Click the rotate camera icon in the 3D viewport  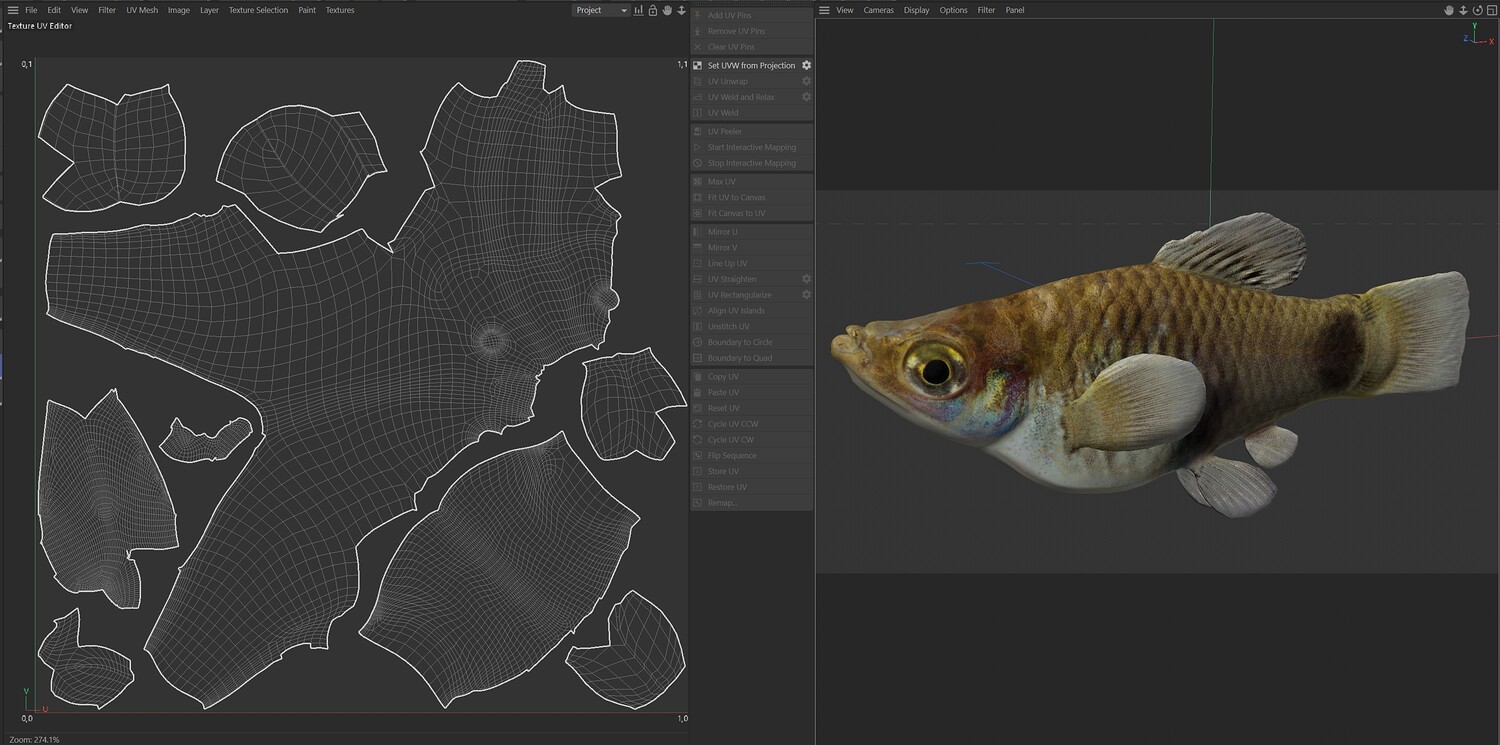pos(1477,10)
